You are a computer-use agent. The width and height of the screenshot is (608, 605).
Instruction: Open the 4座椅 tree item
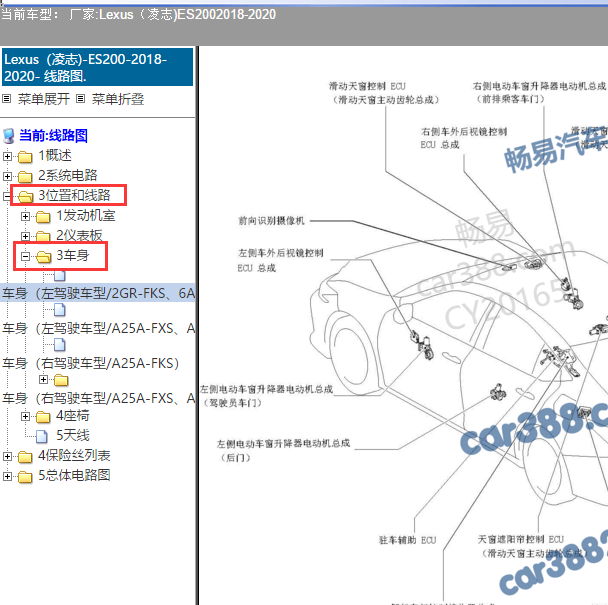click(73, 415)
